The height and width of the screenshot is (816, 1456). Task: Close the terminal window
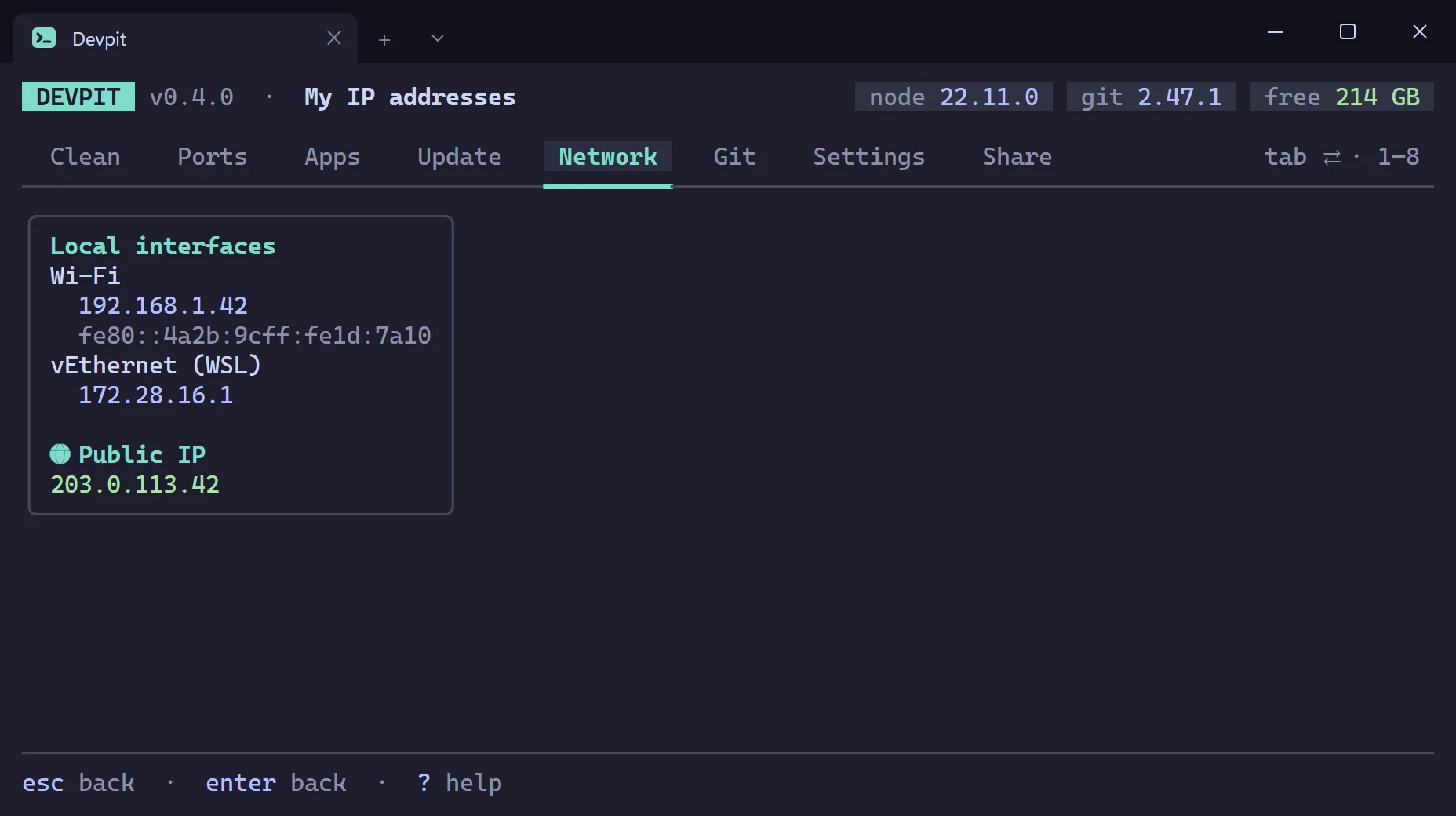pos(1420,31)
